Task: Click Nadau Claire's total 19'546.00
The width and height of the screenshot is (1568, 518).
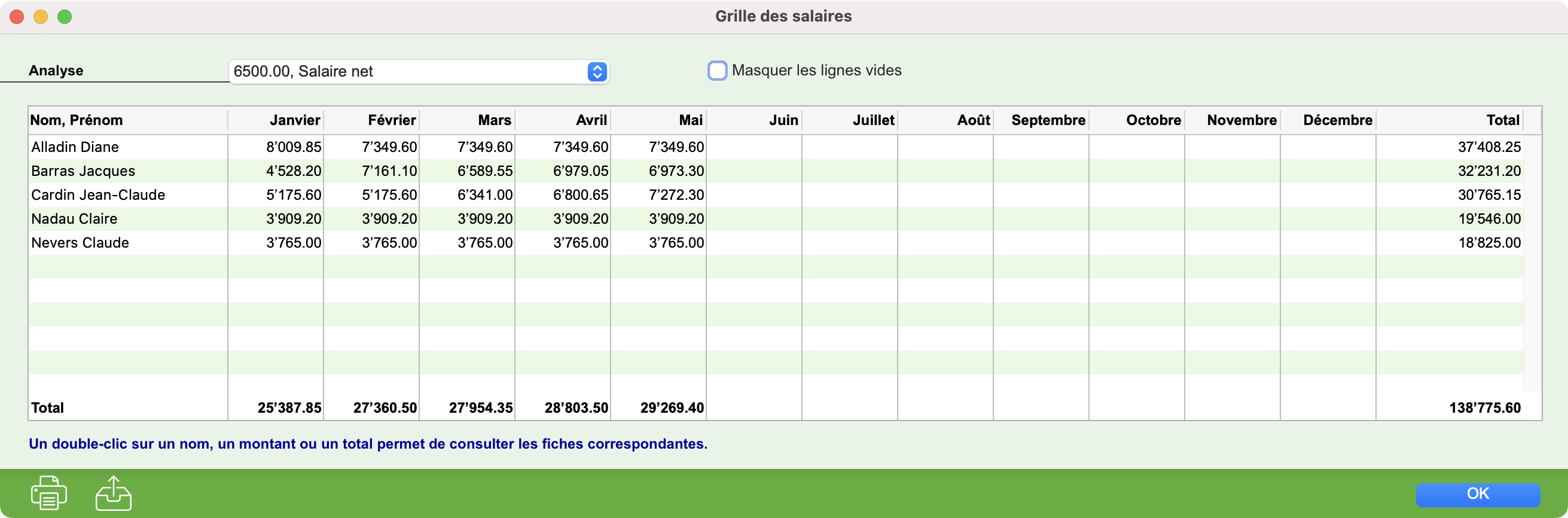Action: click(x=1489, y=218)
